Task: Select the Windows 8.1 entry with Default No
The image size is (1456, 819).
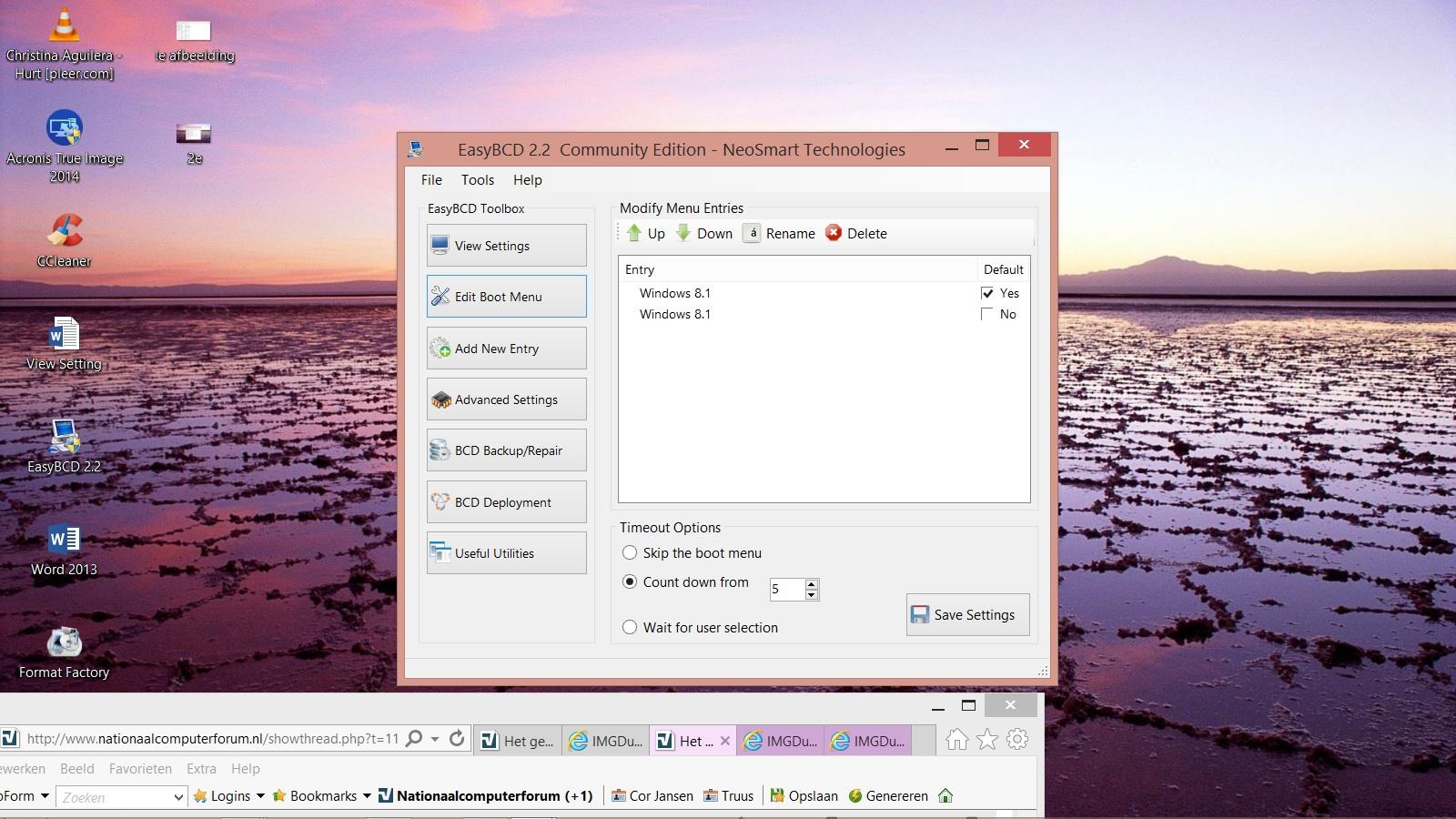Action: pos(824,314)
